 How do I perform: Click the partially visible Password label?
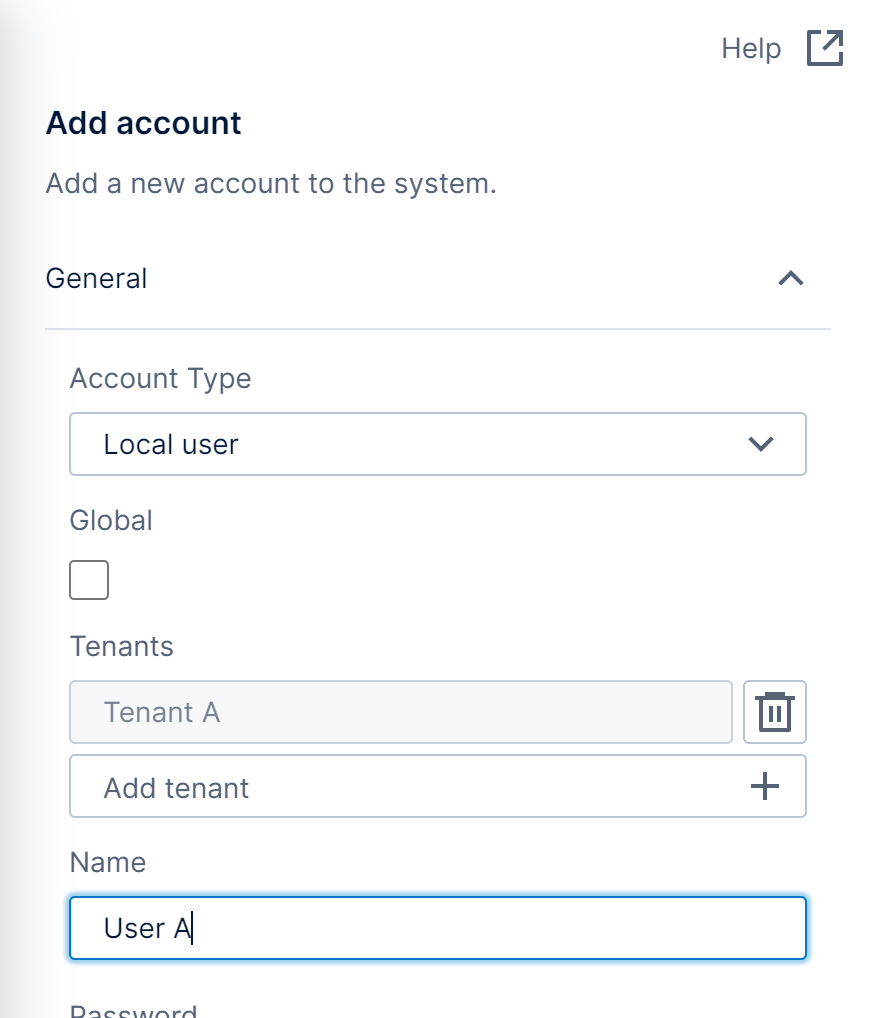tap(133, 1010)
